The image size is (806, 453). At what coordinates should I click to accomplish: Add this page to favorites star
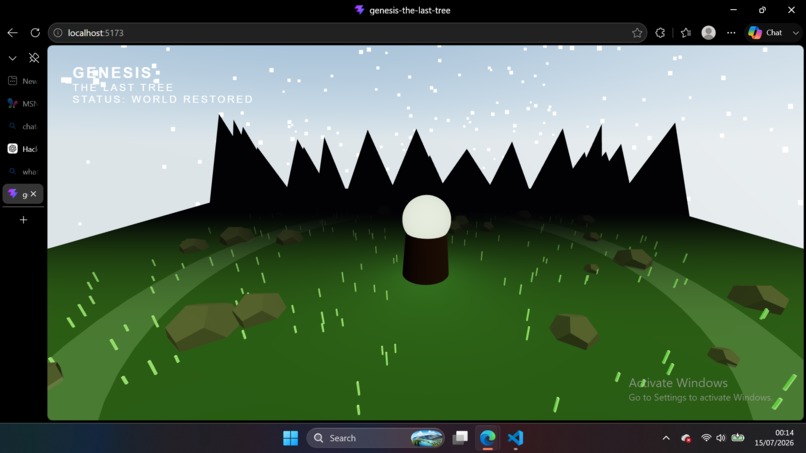pyautogui.click(x=637, y=33)
